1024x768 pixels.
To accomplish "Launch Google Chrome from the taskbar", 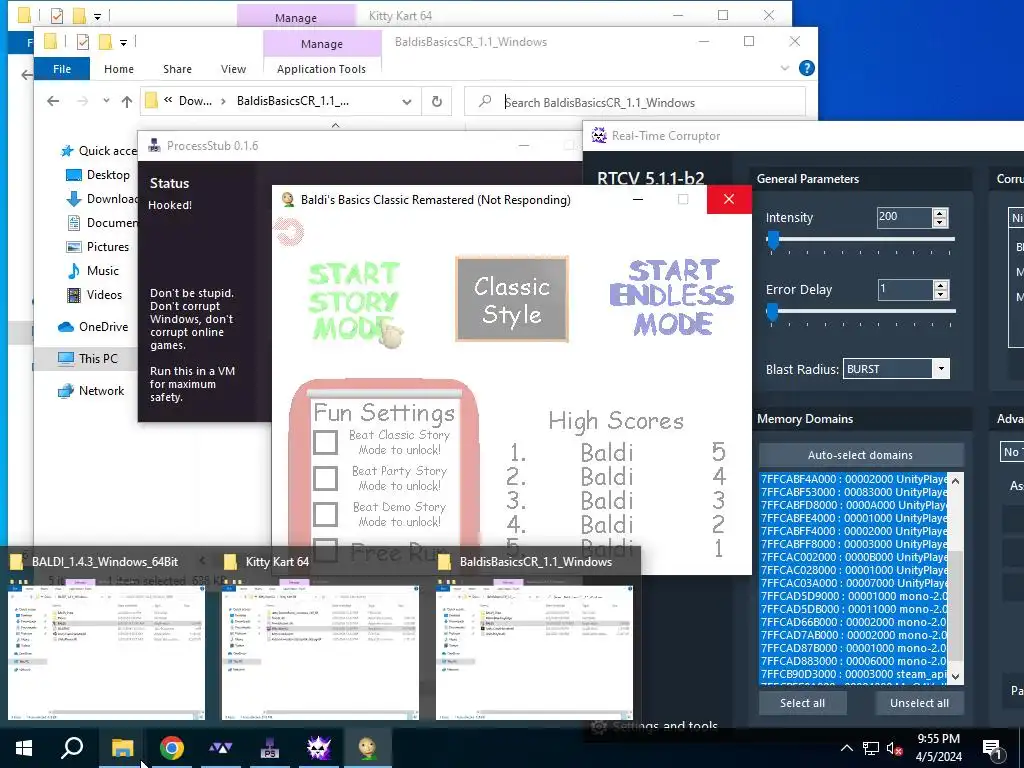I will coord(171,748).
